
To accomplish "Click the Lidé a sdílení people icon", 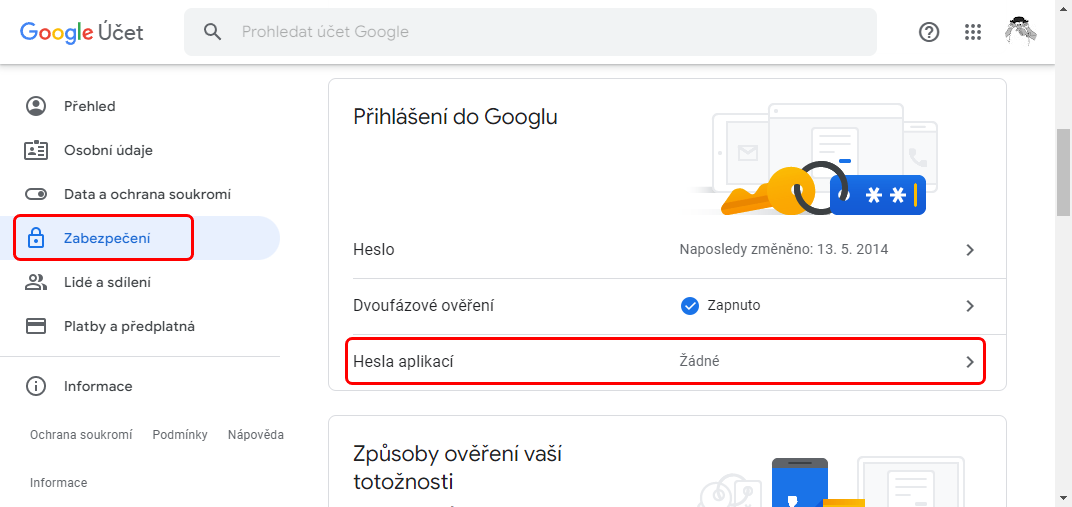I will (x=36, y=282).
